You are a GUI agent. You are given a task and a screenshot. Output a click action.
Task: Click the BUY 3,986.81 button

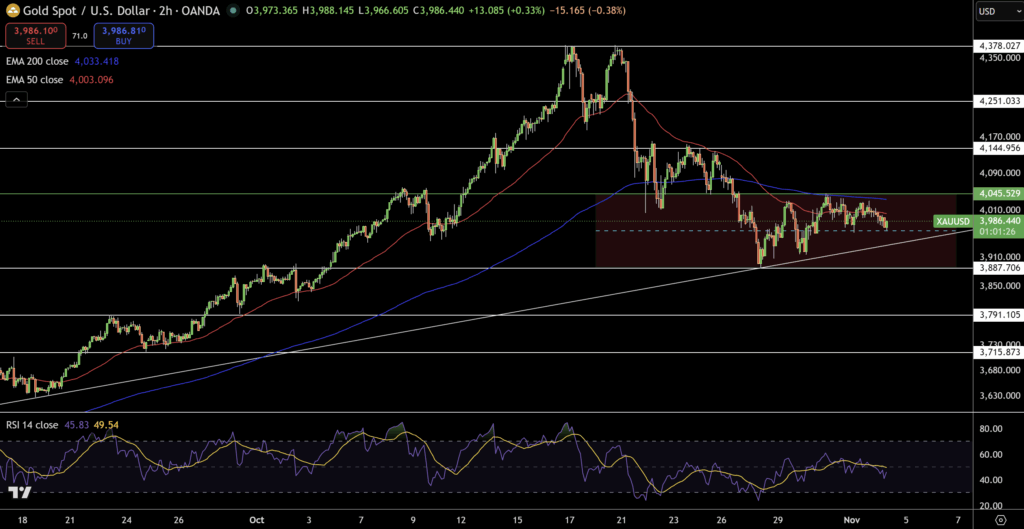tap(125, 36)
